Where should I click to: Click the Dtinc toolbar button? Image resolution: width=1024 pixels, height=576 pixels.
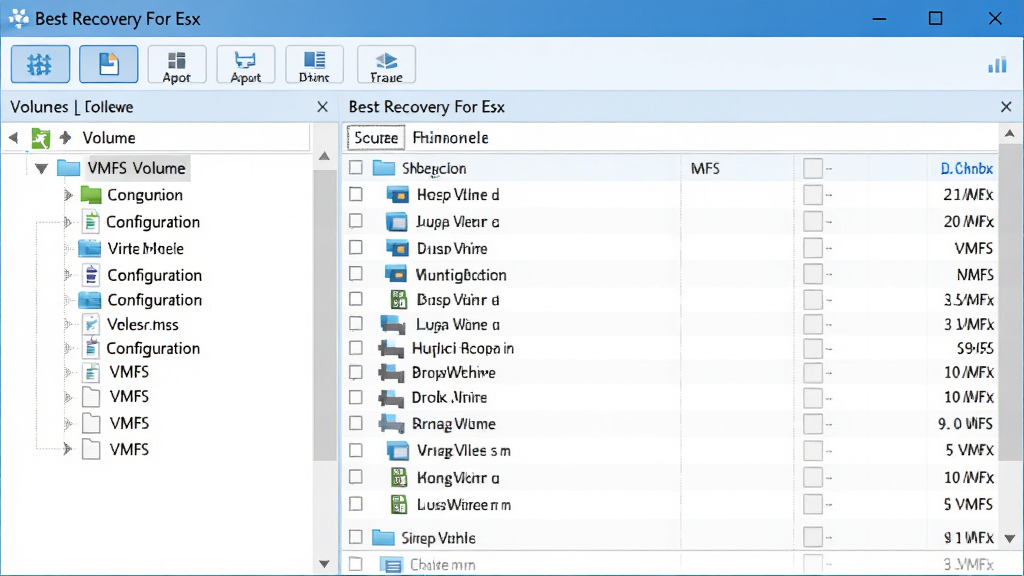coord(314,64)
